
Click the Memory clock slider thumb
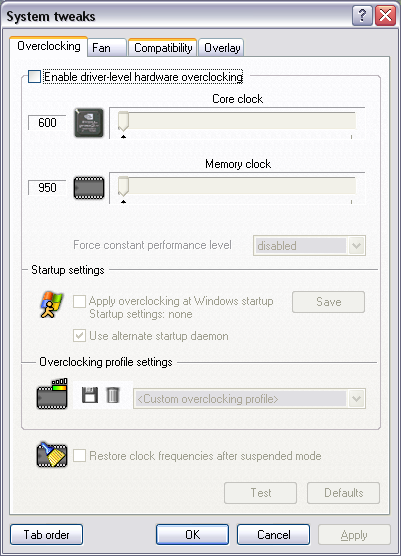pos(123,186)
